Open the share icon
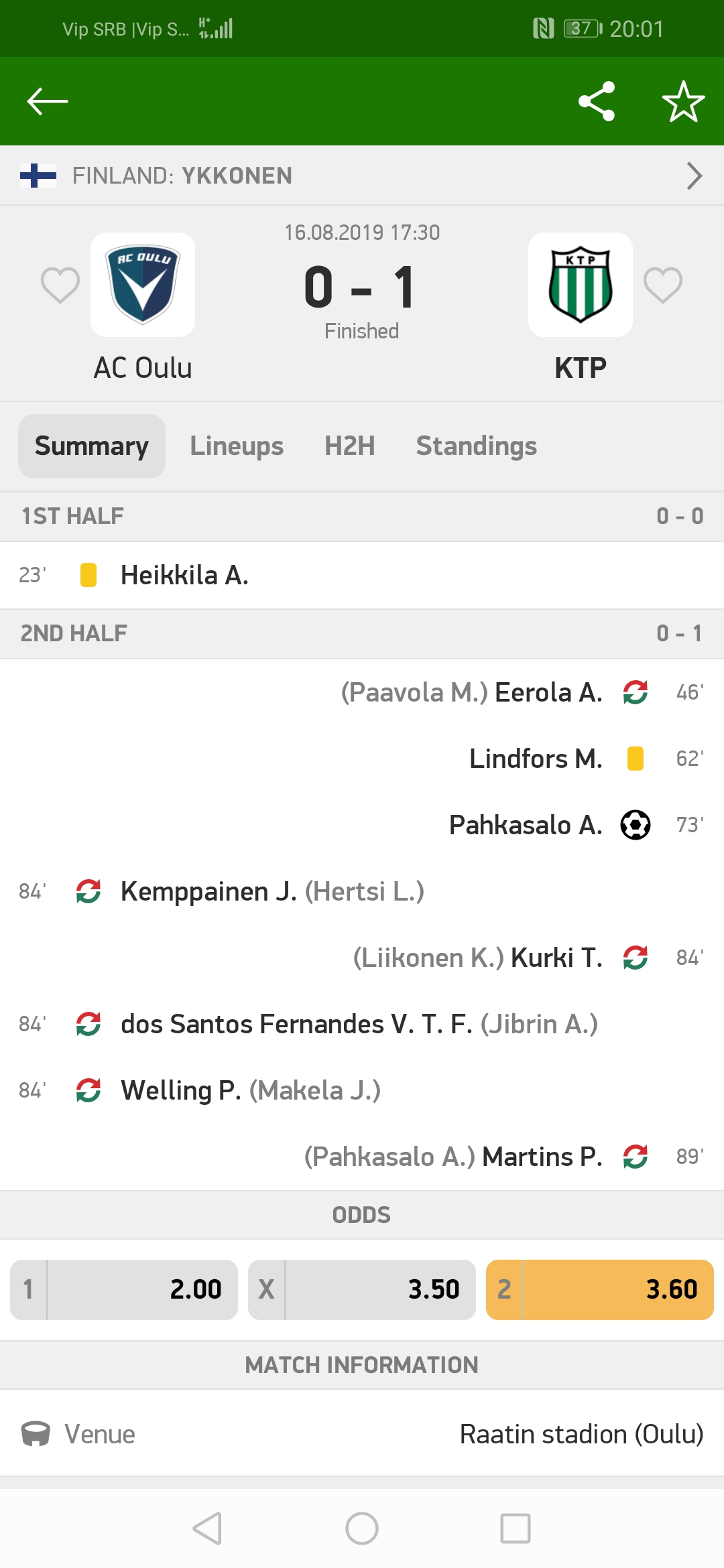 [x=597, y=101]
